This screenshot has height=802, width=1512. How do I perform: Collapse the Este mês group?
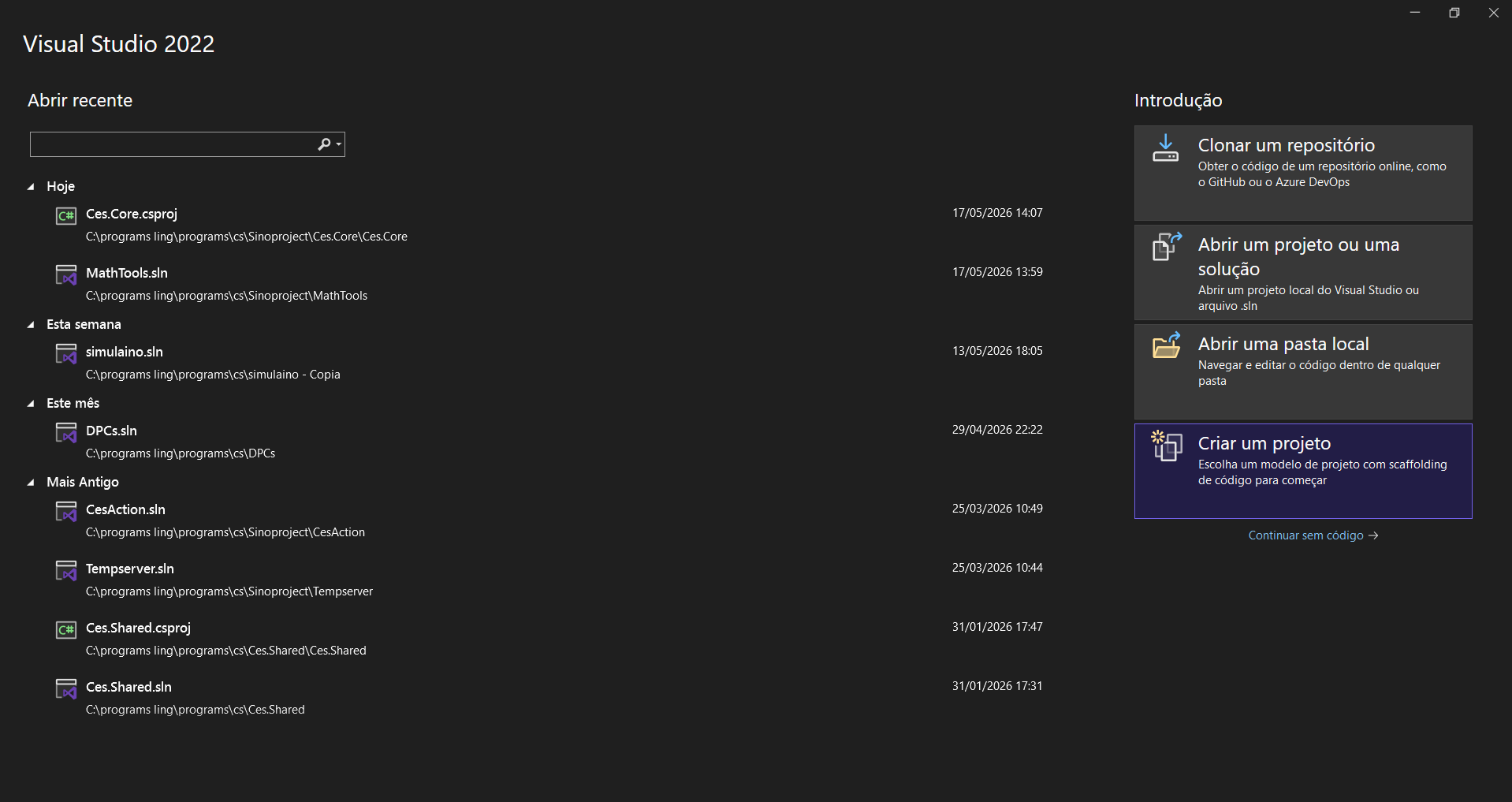pos(31,404)
